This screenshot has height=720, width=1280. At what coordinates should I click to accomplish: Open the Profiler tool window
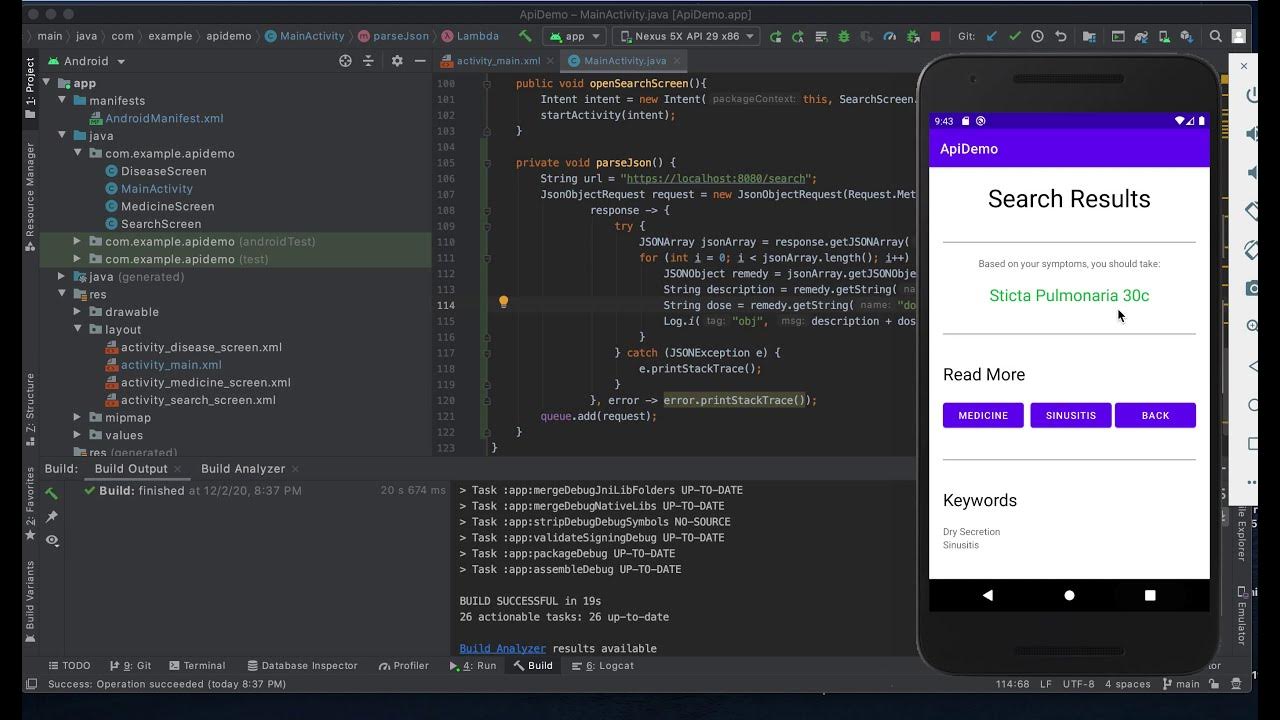pyautogui.click(x=404, y=665)
